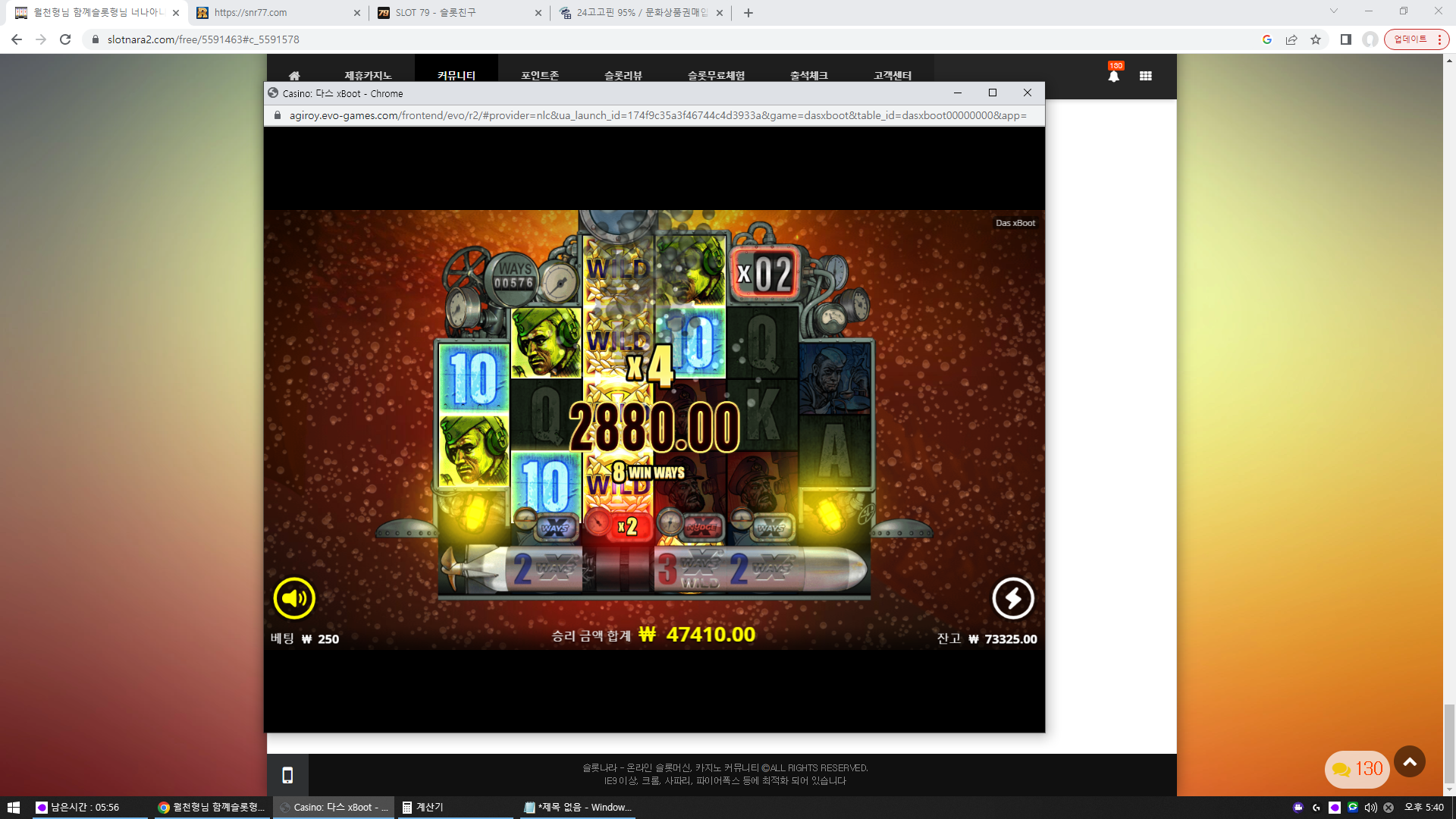
Task: Open the system volume tray icon
Action: coord(1371,808)
